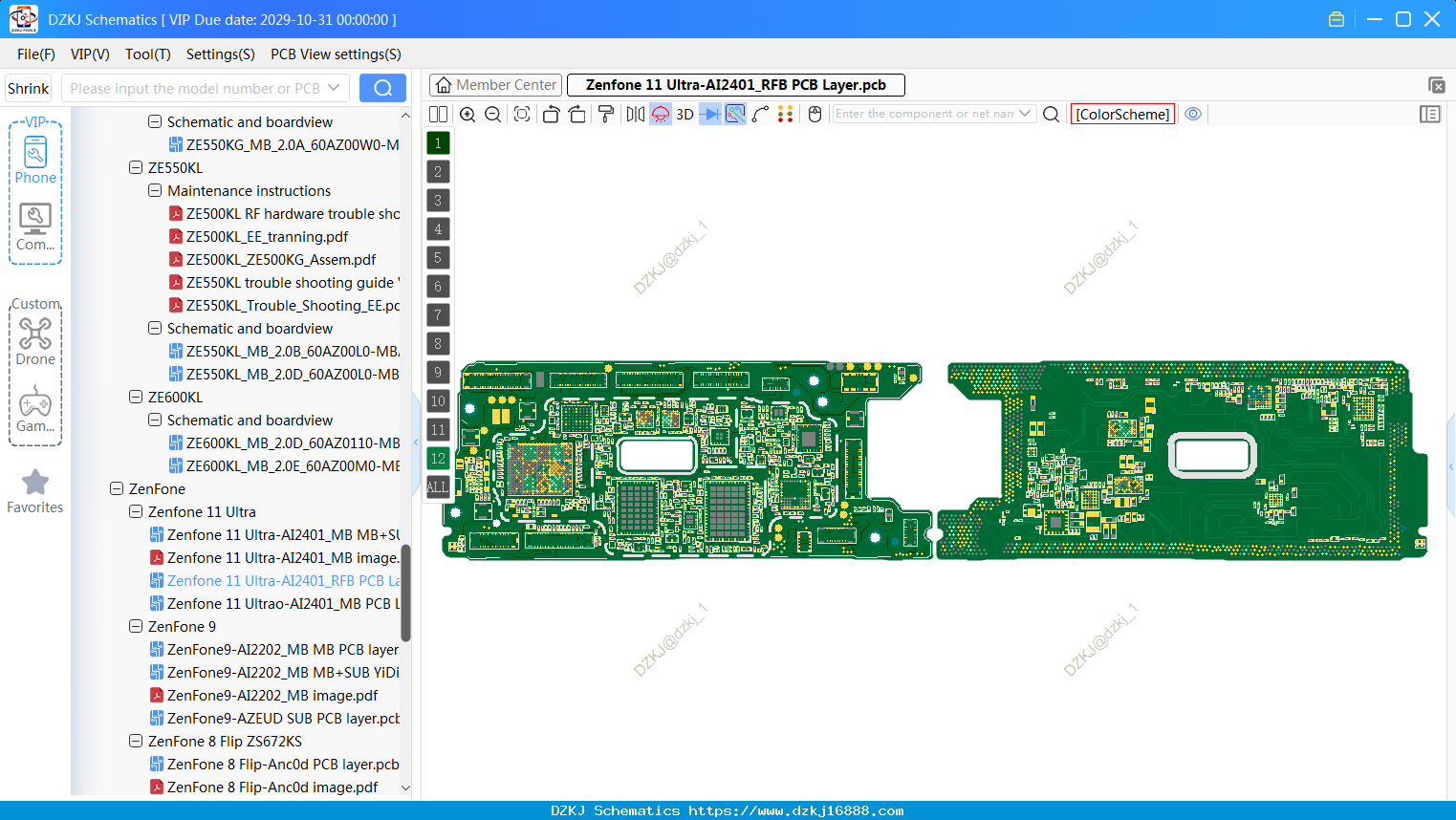This screenshot has width=1456, height=820.
Task: Click the split view icon in PCB toolbar
Action: pos(438,114)
